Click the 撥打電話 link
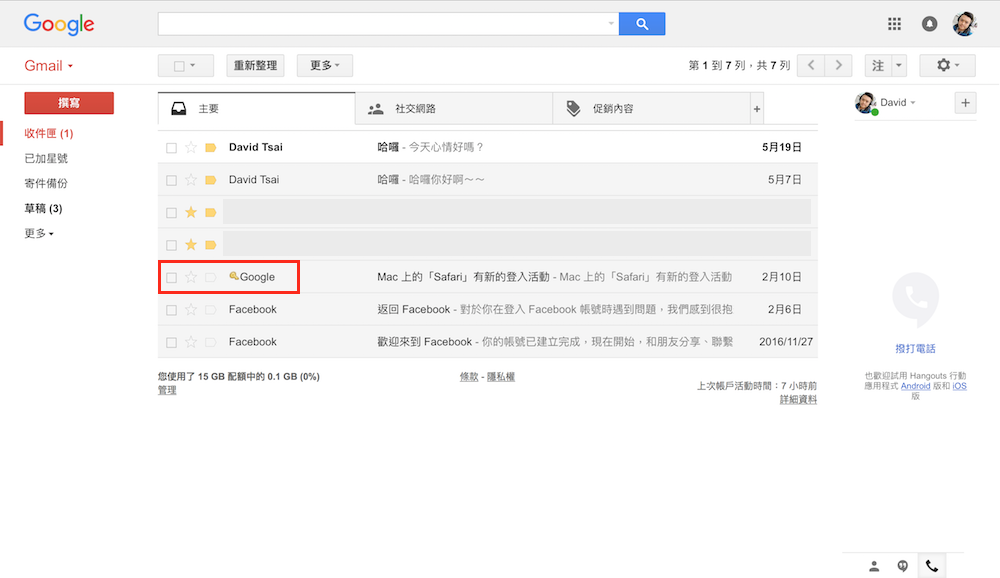This screenshot has width=1000, height=578. point(915,348)
